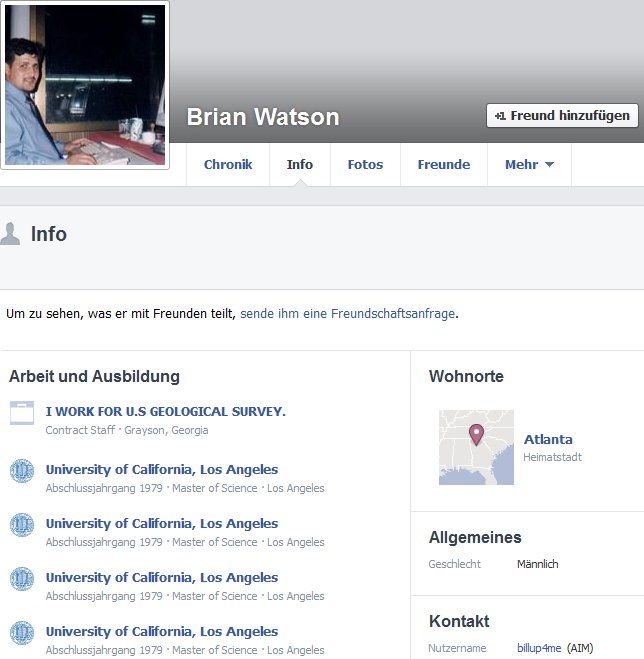Viewport: 644px width, 659px height.
Task: Select the Info tab
Action: click(300, 164)
